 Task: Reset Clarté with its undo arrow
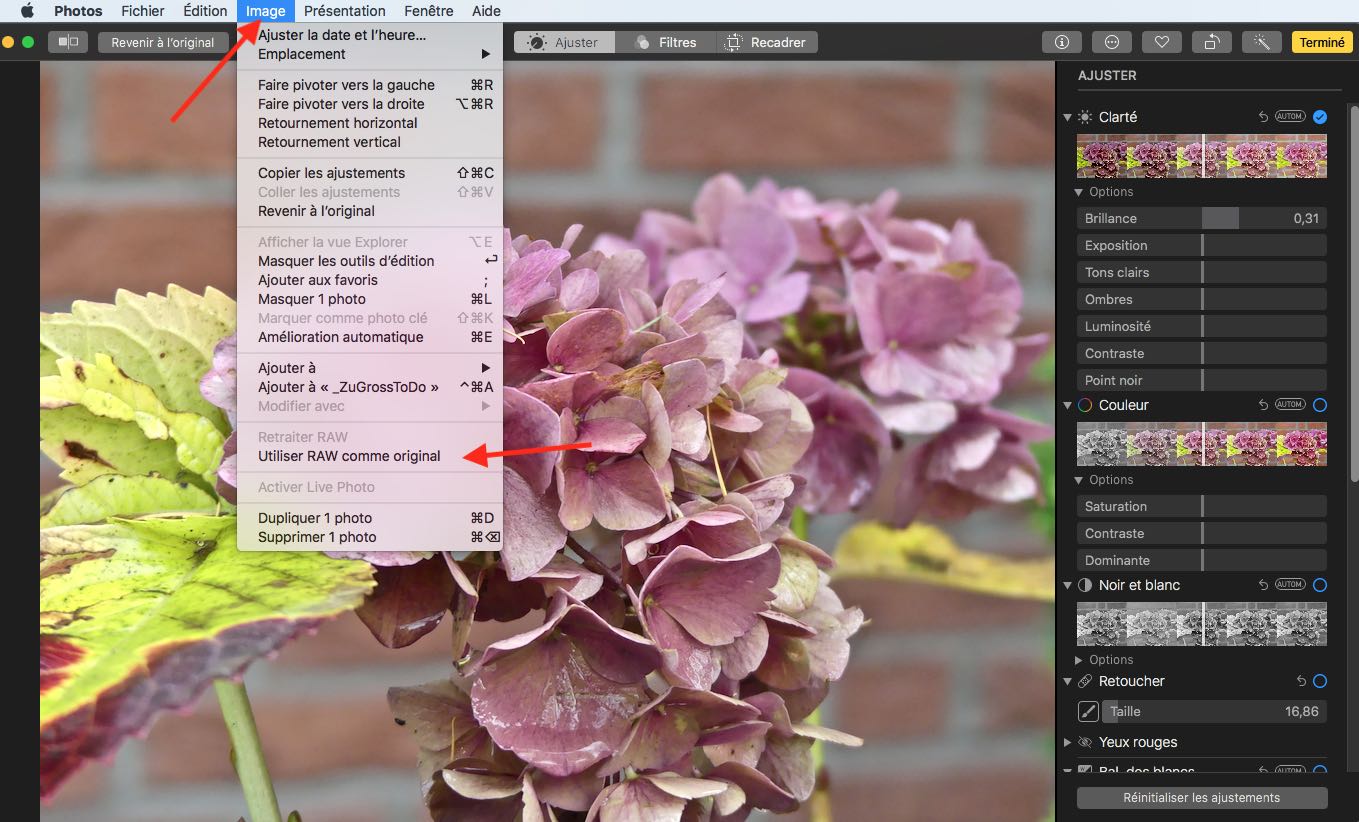(x=1264, y=117)
